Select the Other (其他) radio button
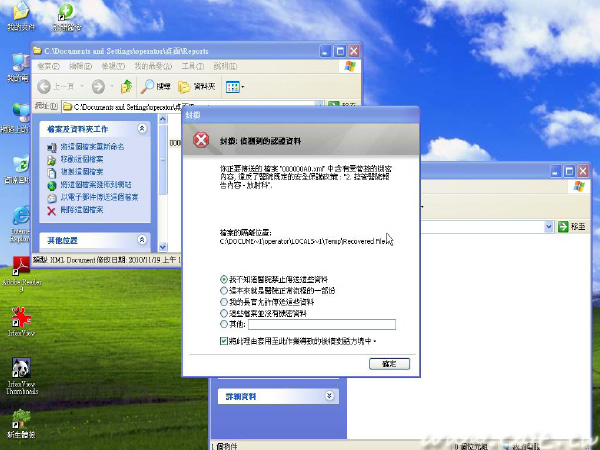This screenshot has width=600, height=450. click(224, 324)
